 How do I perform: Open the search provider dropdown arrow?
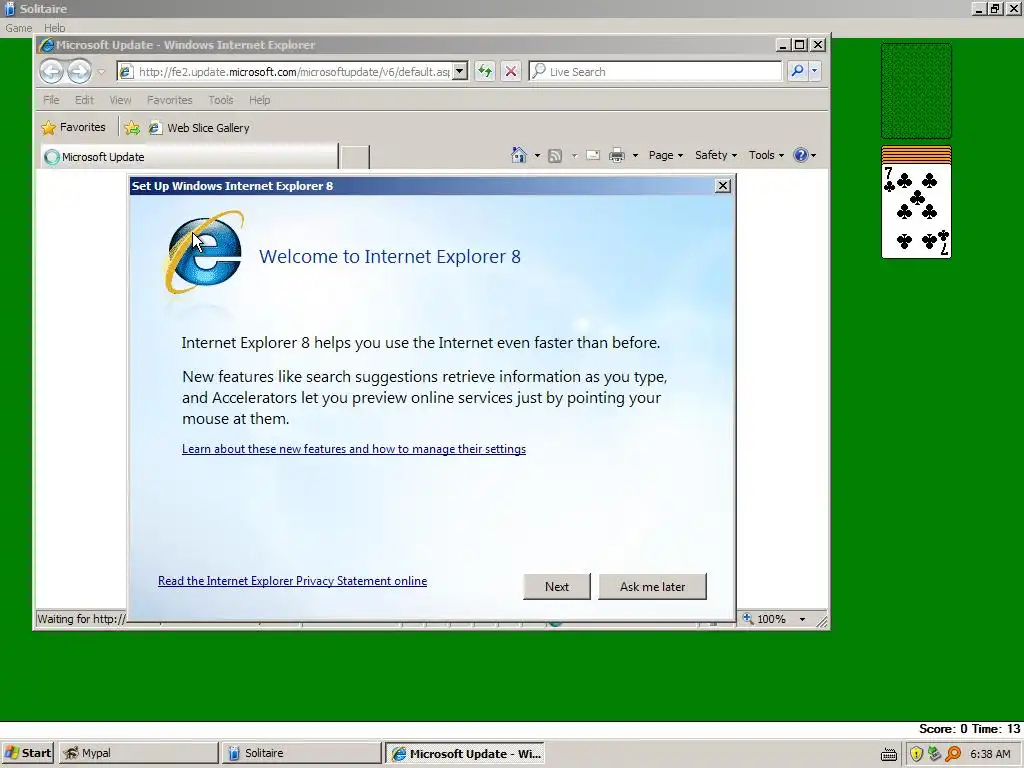(814, 71)
